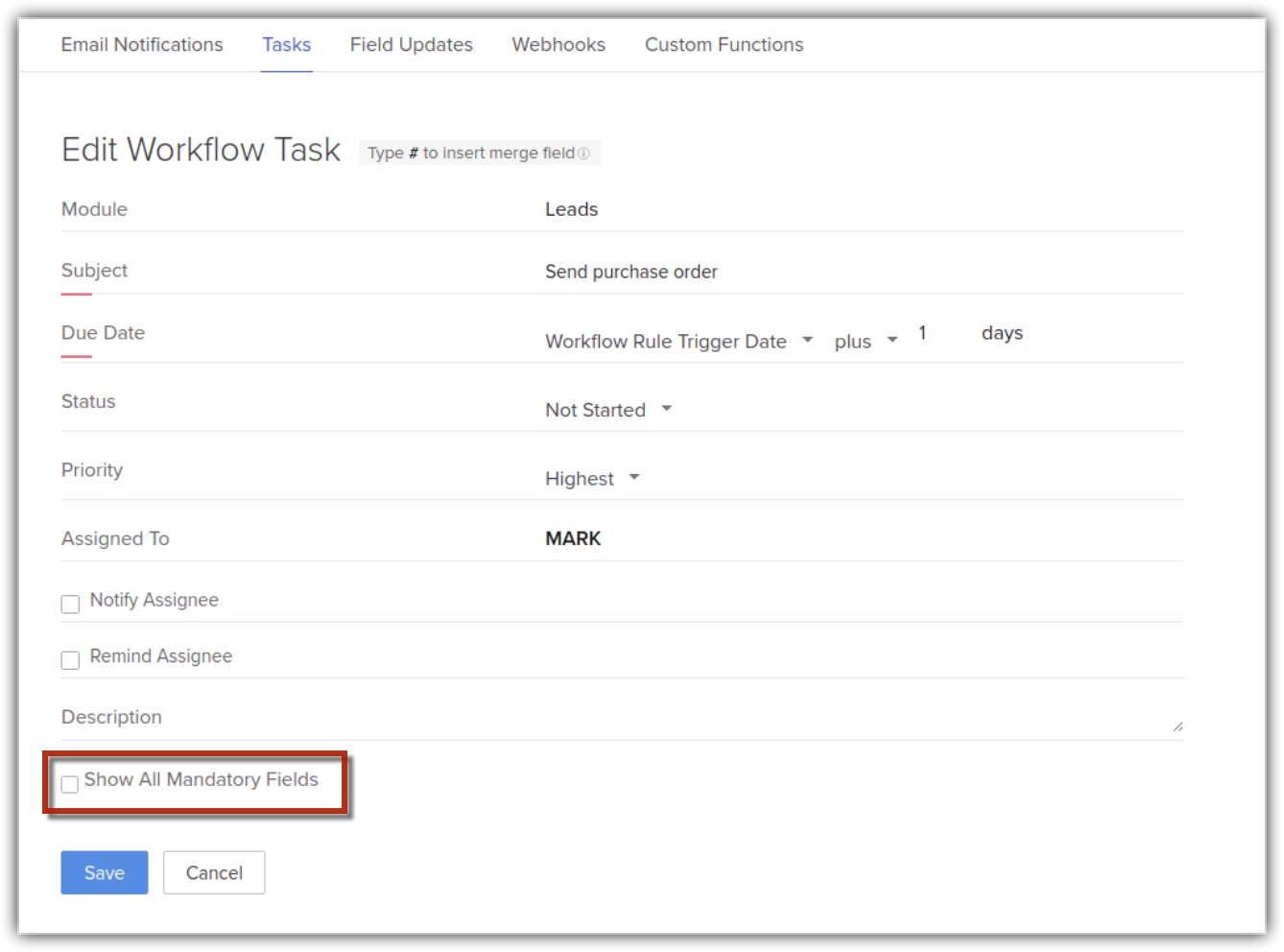The image size is (1284, 952).
Task: Click the merge field info icon
Action: coord(583,154)
